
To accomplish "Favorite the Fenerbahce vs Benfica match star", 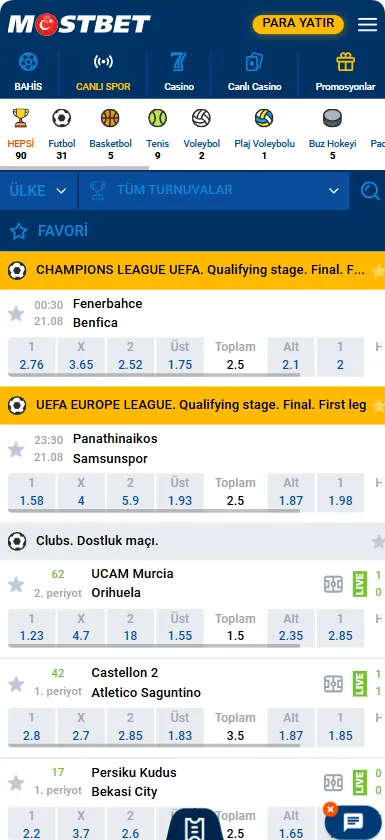I will [x=16, y=313].
